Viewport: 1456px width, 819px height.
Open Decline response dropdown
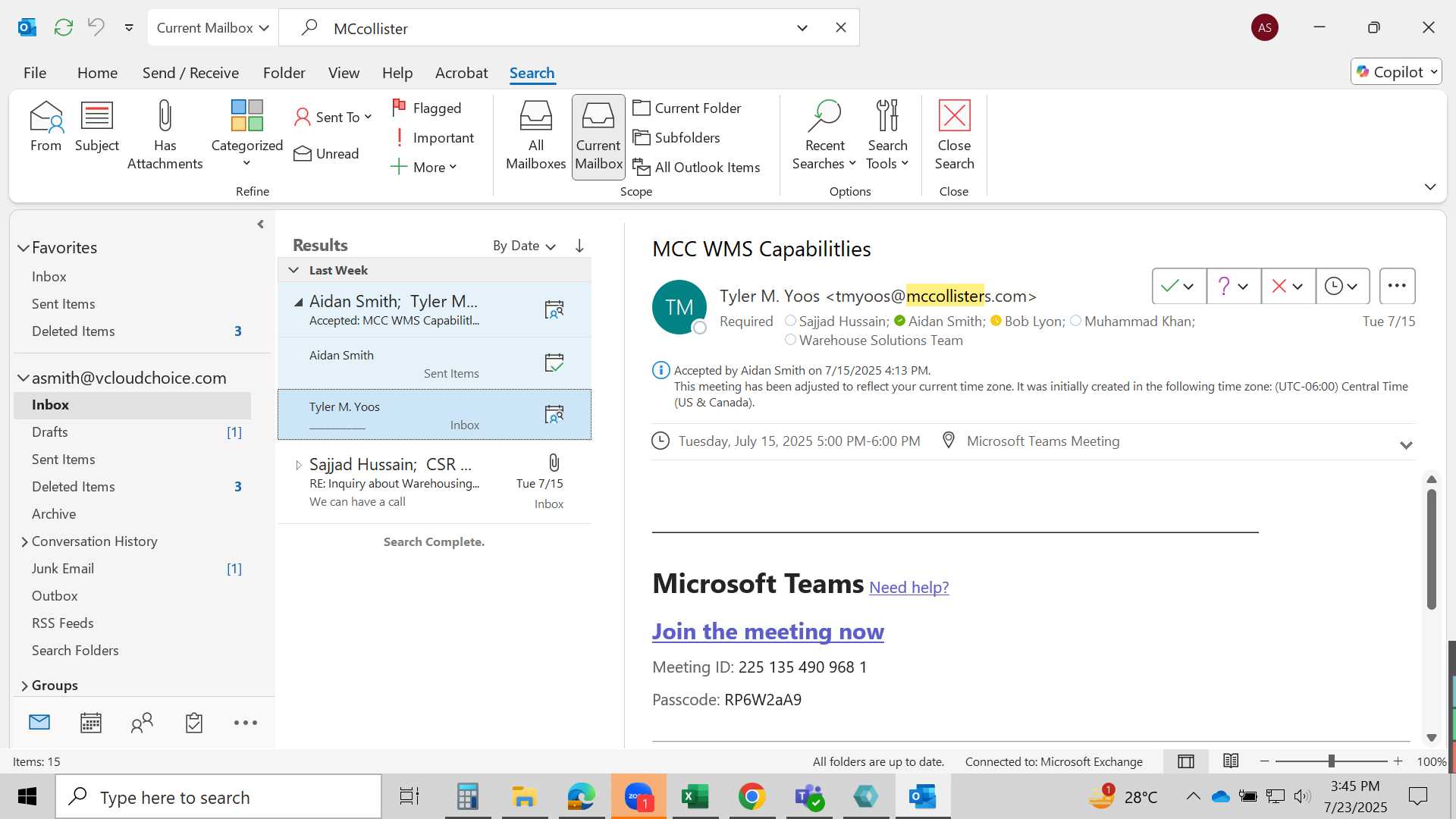(x=1298, y=286)
